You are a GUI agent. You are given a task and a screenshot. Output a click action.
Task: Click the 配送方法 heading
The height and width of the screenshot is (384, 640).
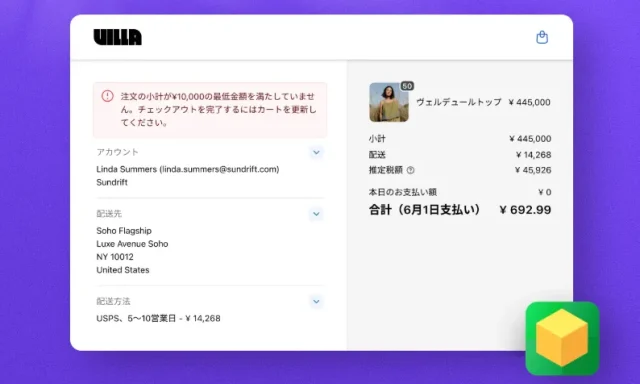point(113,302)
